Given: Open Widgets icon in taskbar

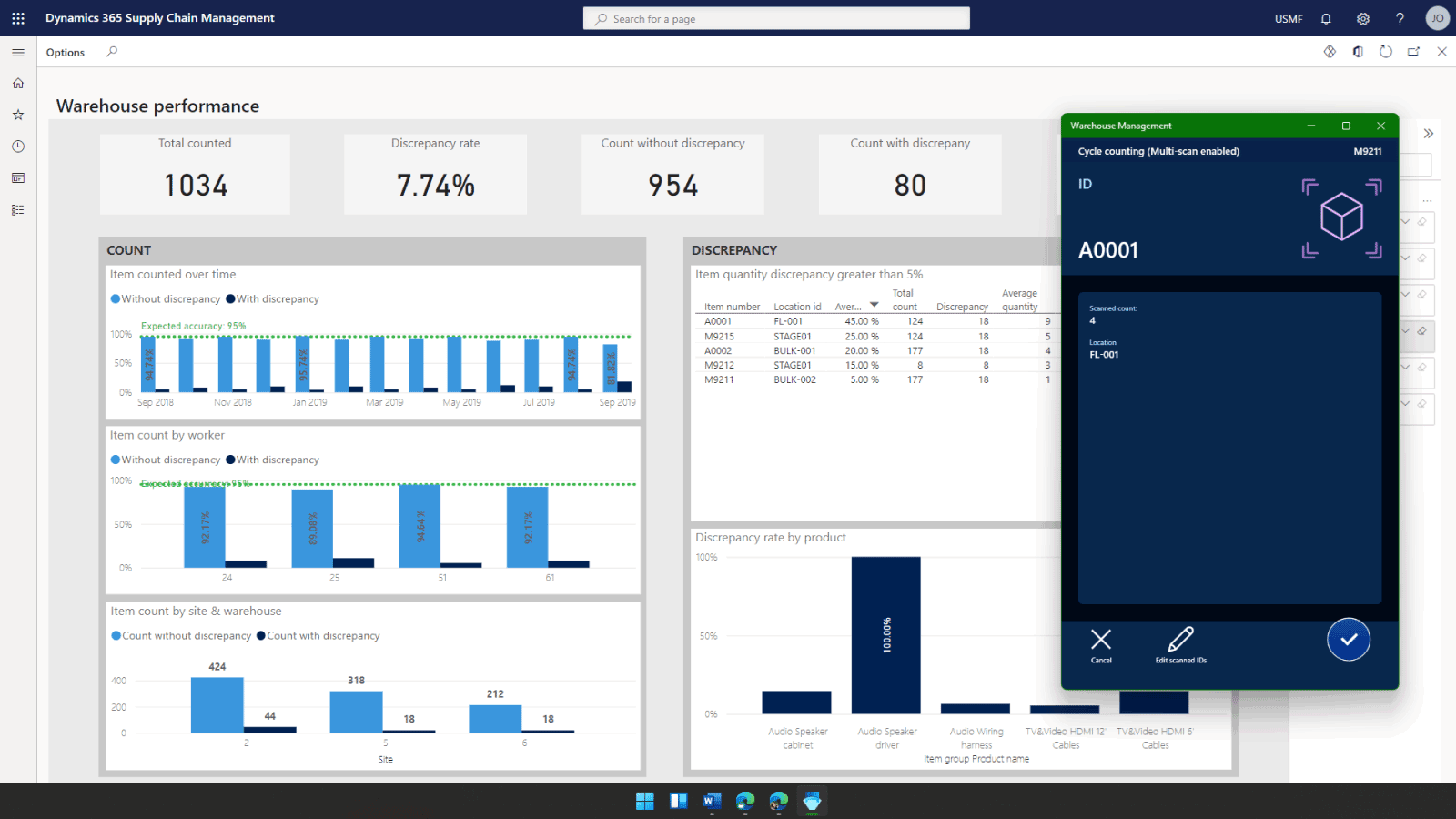Looking at the screenshot, I should click(x=679, y=801).
